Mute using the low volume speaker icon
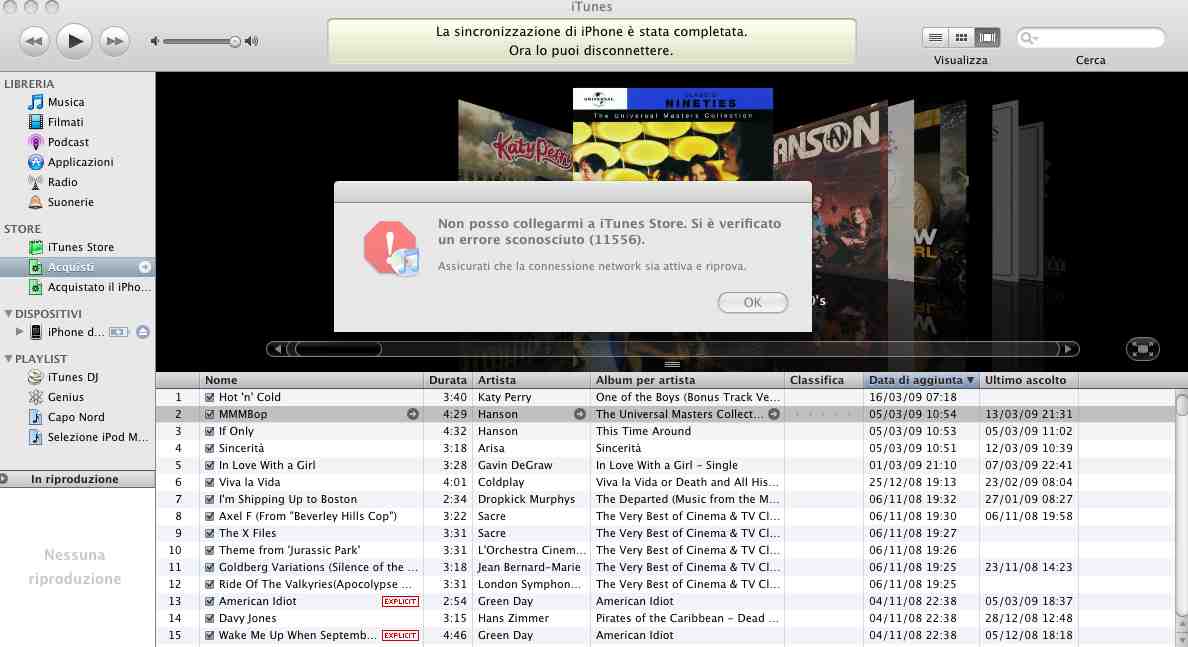The width and height of the screenshot is (1188, 647). point(155,41)
